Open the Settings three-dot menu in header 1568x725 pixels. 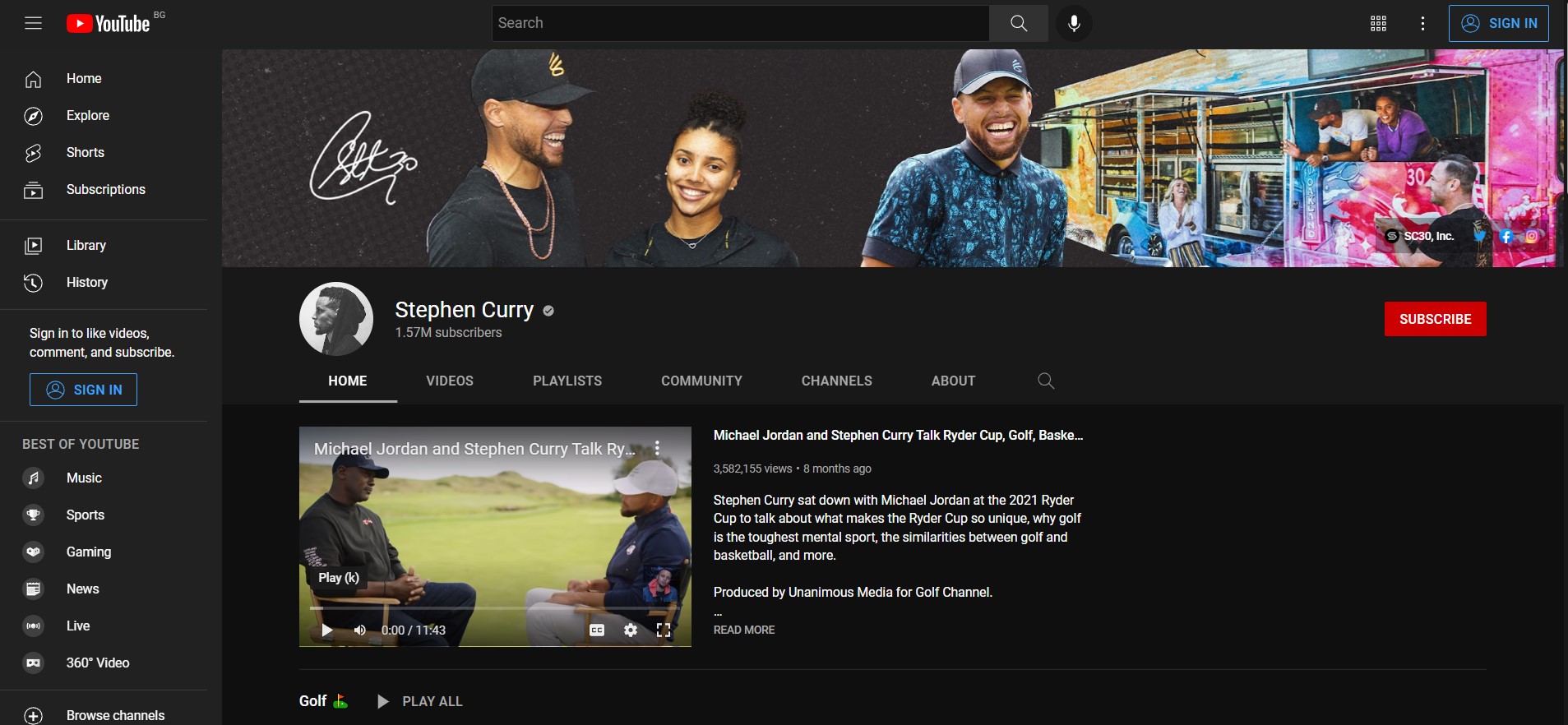pyautogui.click(x=1422, y=23)
